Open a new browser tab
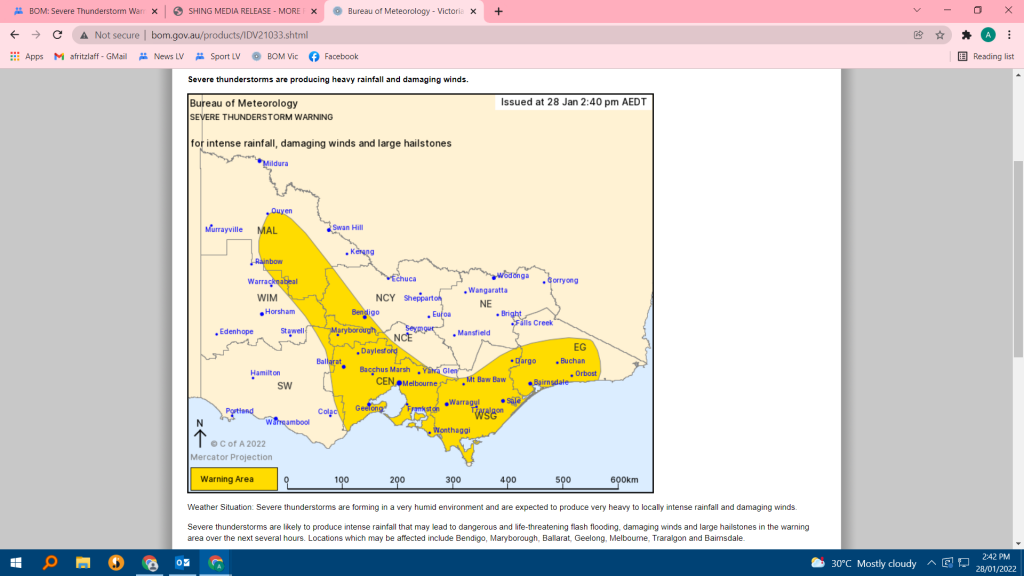1024x576 pixels. pyautogui.click(x=498, y=11)
